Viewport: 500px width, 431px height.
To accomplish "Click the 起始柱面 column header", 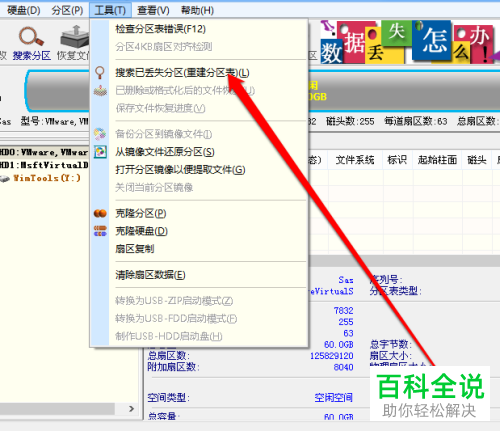I will (437, 160).
